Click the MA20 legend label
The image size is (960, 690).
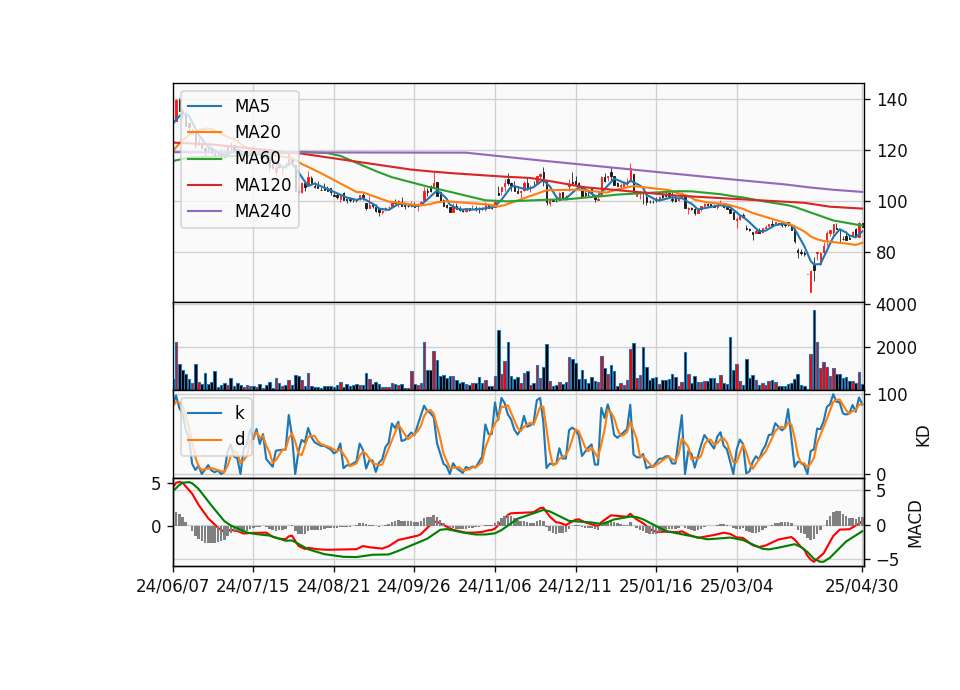pyautogui.click(x=257, y=132)
